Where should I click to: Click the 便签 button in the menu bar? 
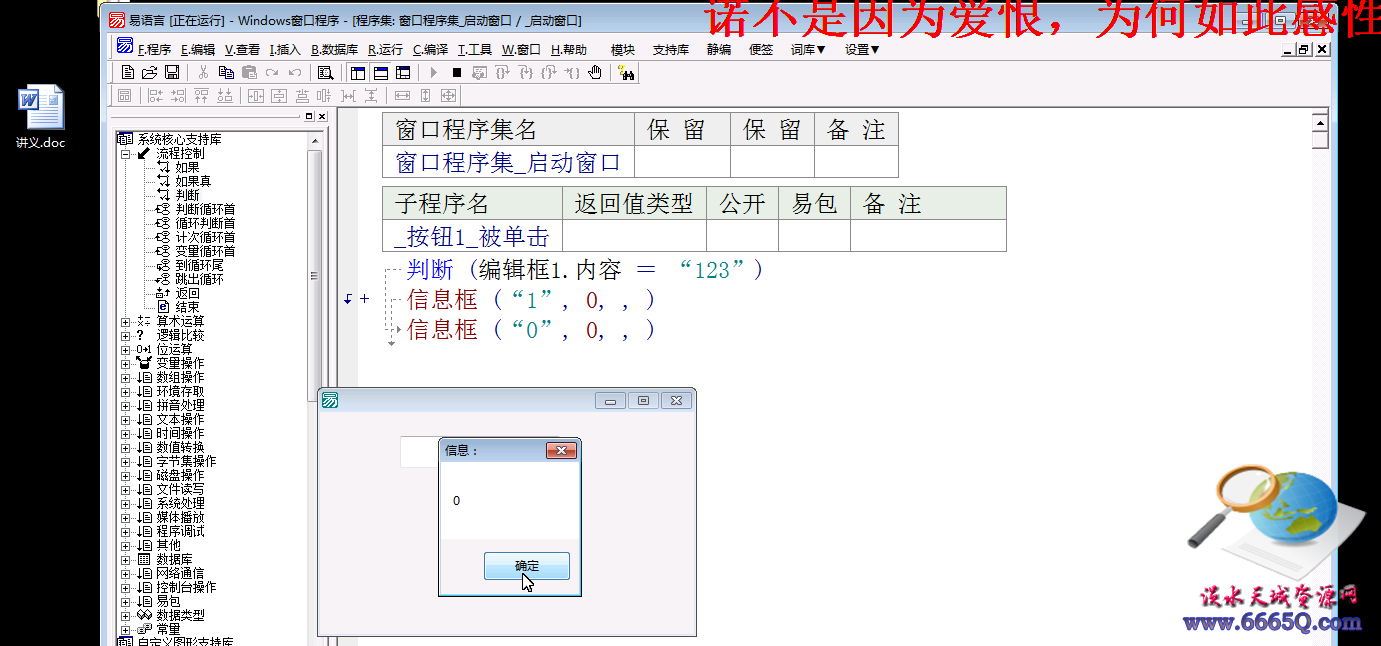click(761, 49)
